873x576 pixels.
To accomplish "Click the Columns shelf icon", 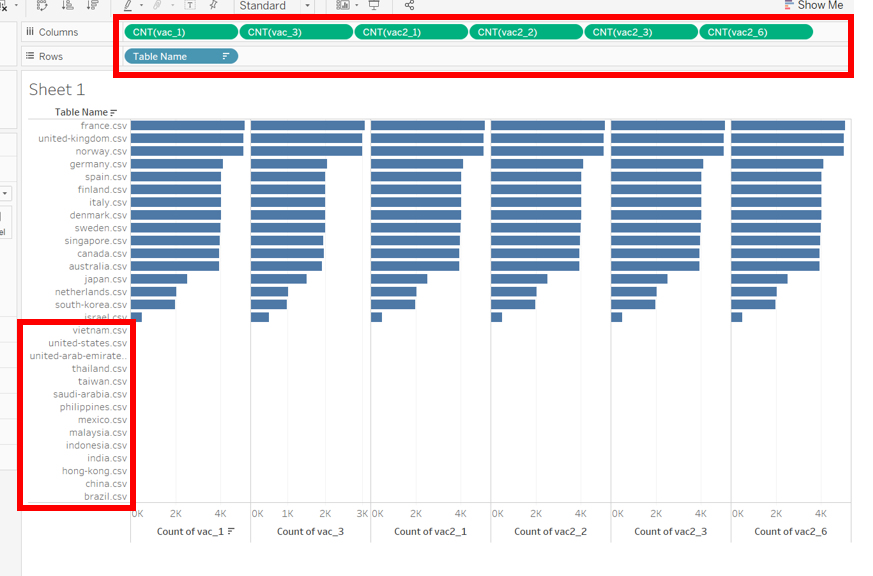I will (30, 32).
